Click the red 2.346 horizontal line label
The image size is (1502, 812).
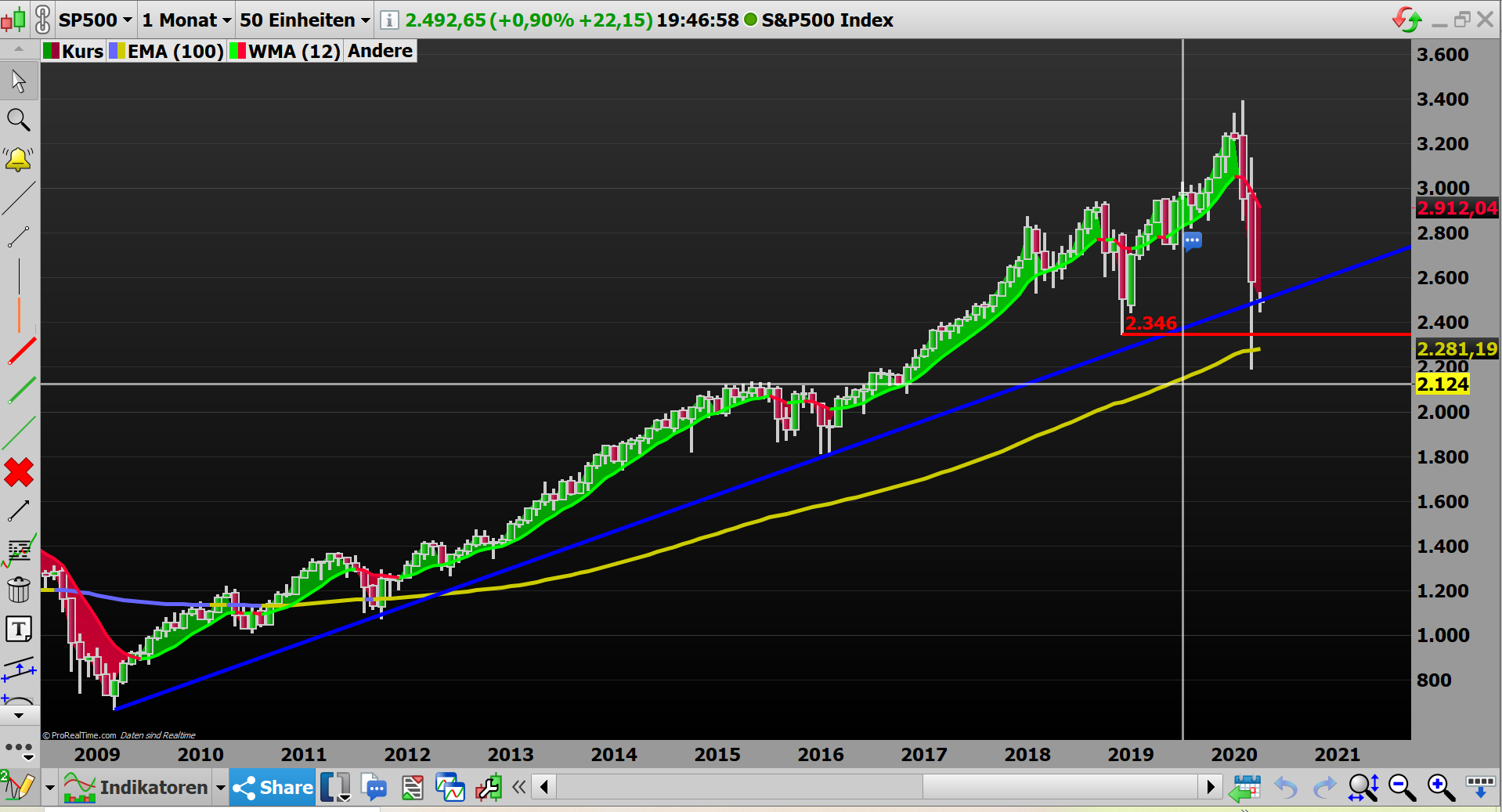1150,323
